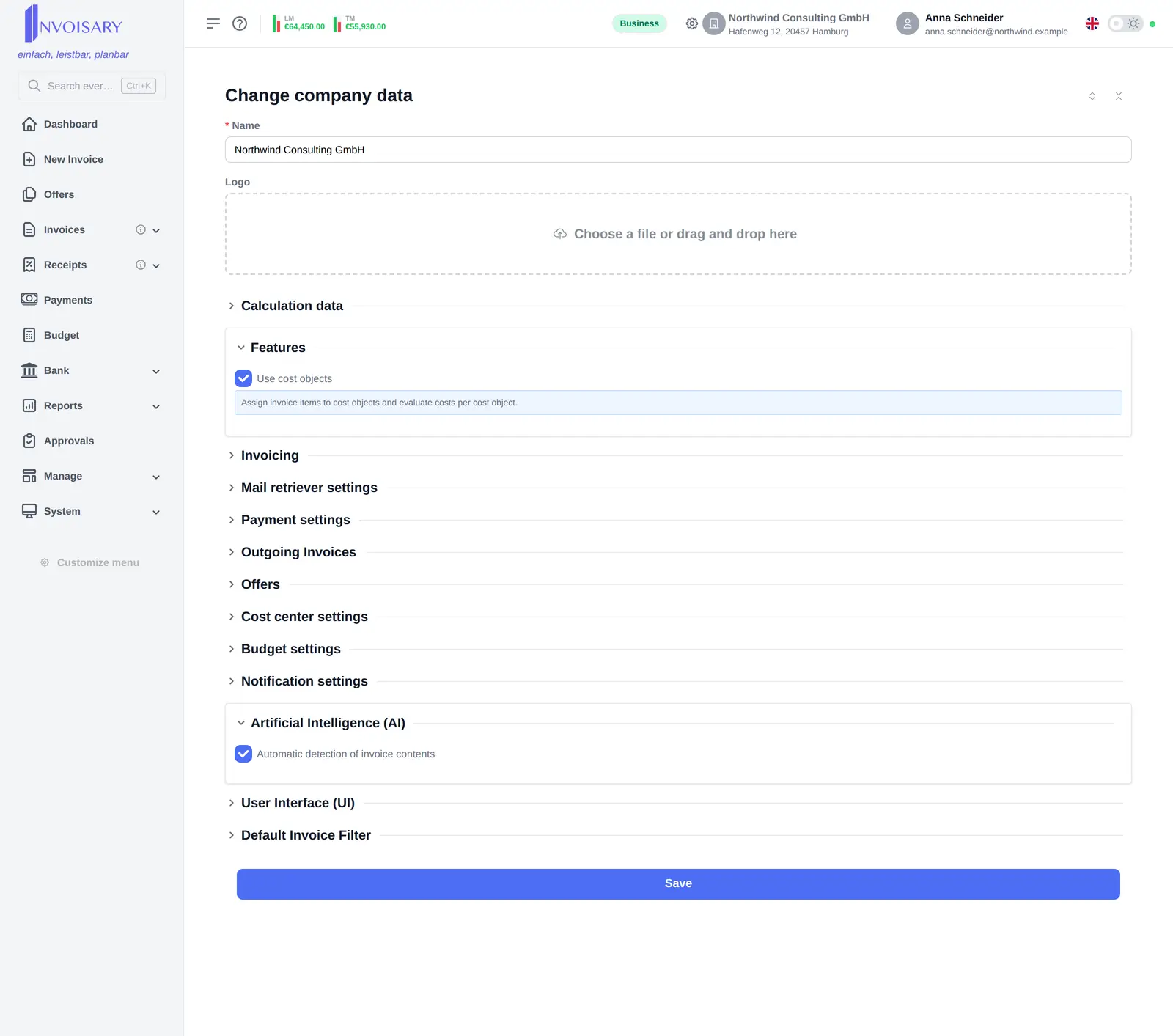
Task: Click the TM €55,930.00 indicator
Action: [360, 23]
